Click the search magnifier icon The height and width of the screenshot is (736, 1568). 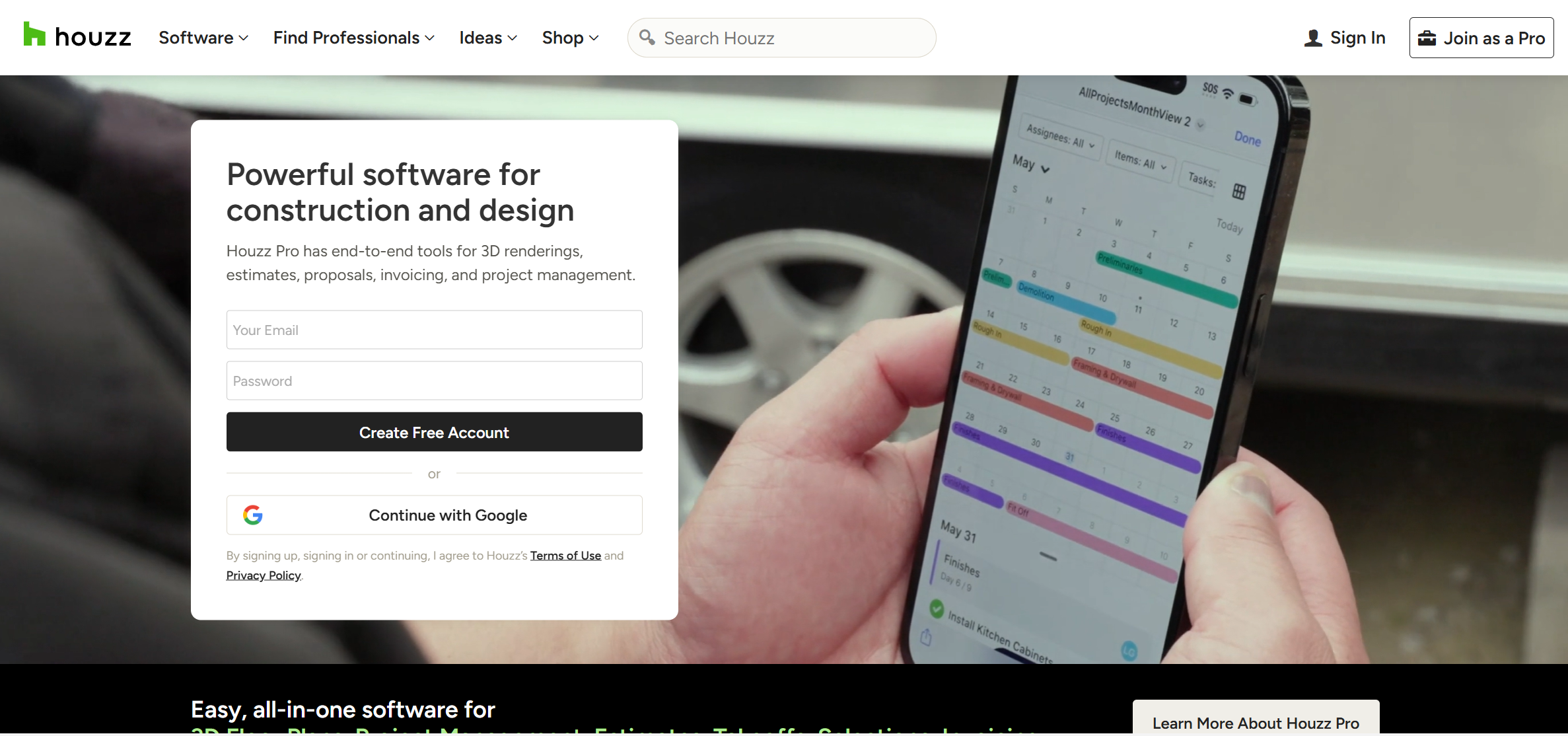(647, 38)
